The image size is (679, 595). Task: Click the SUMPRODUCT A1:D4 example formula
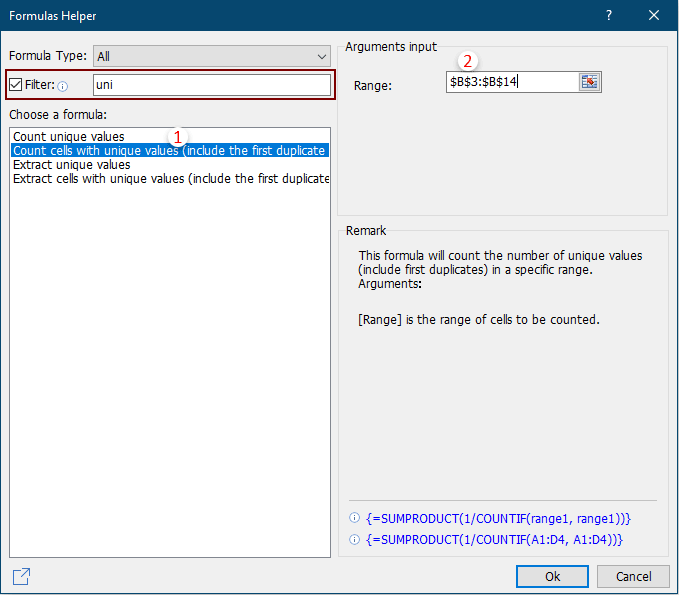click(495, 539)
